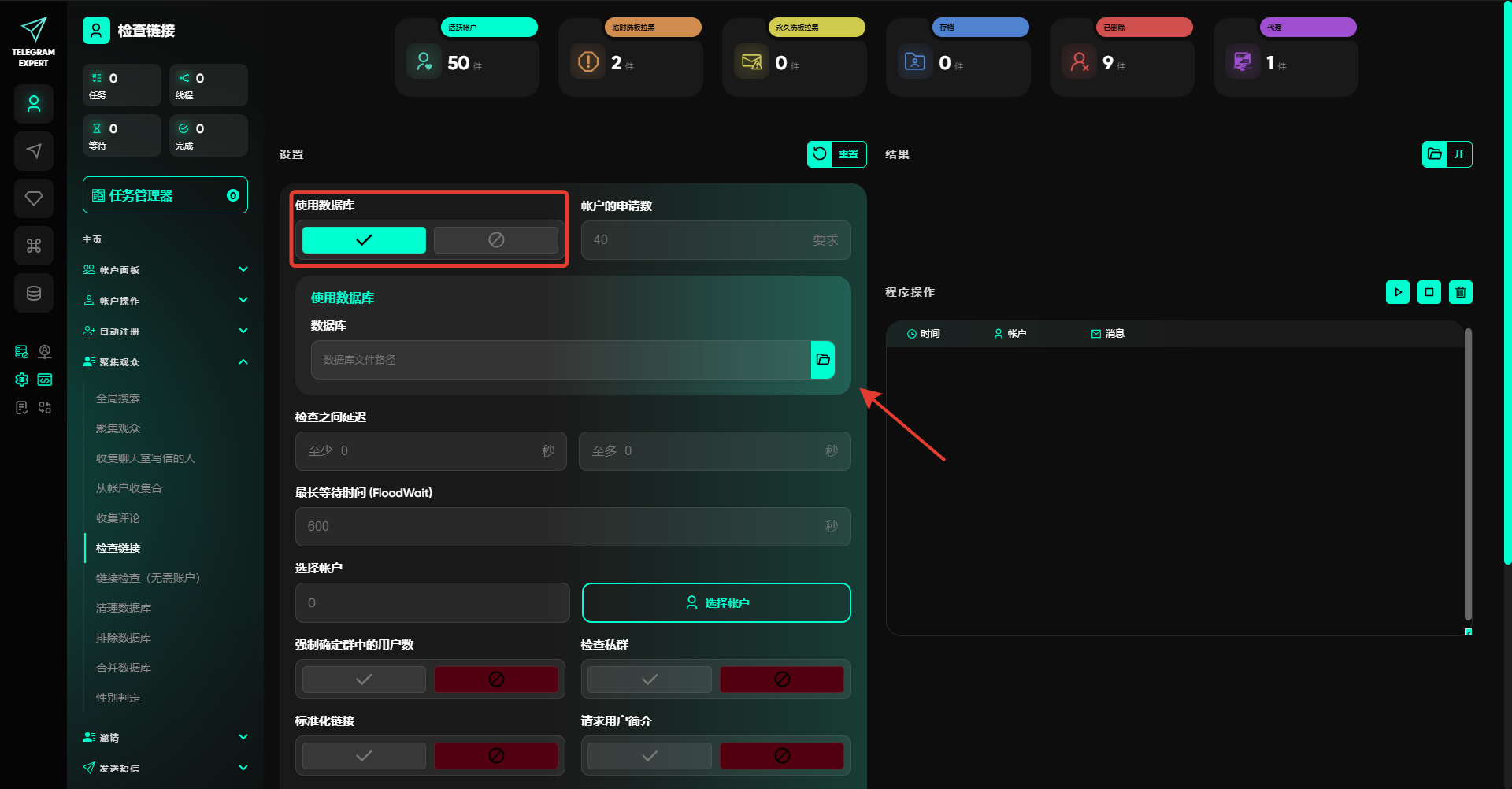Screen dimensions: 1512x789
Task: Enable 标准化链接 with the checkmark toggle
Action: point(364,756)
